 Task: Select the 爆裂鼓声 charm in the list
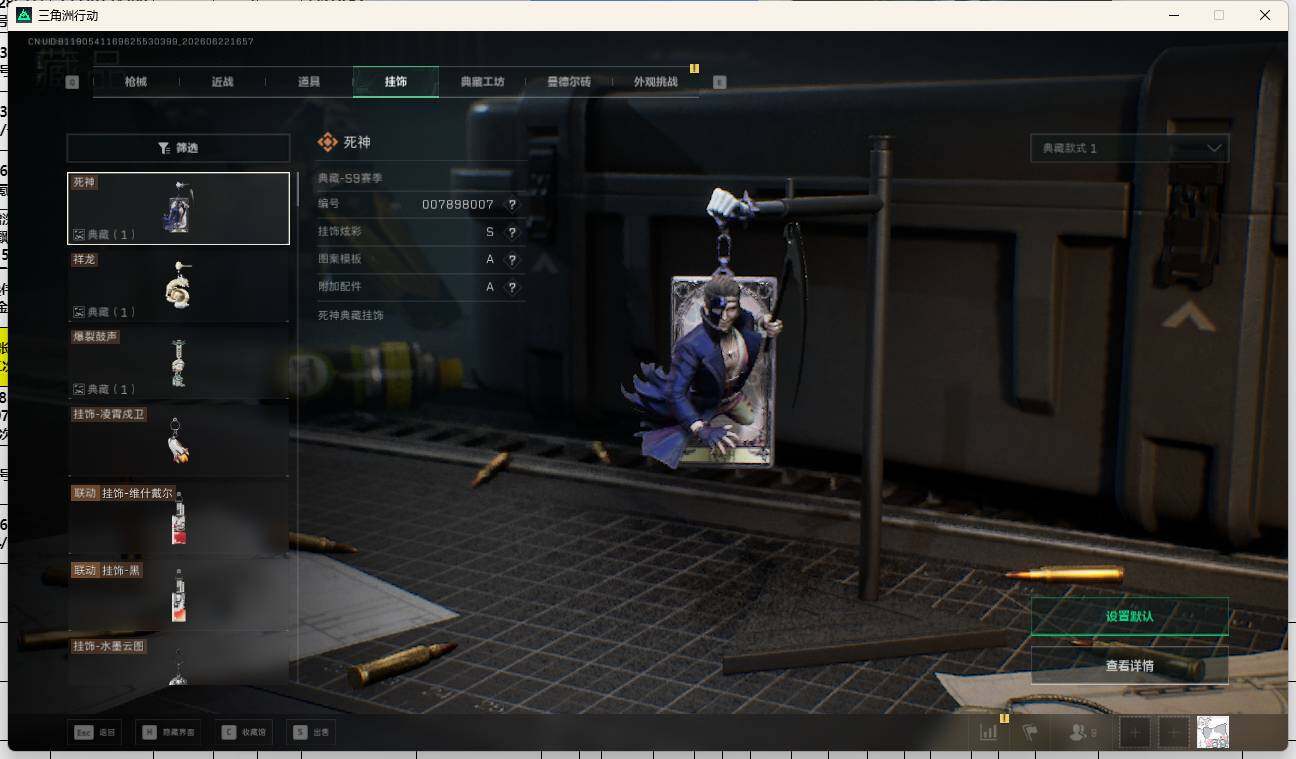(x=178, y=362)
